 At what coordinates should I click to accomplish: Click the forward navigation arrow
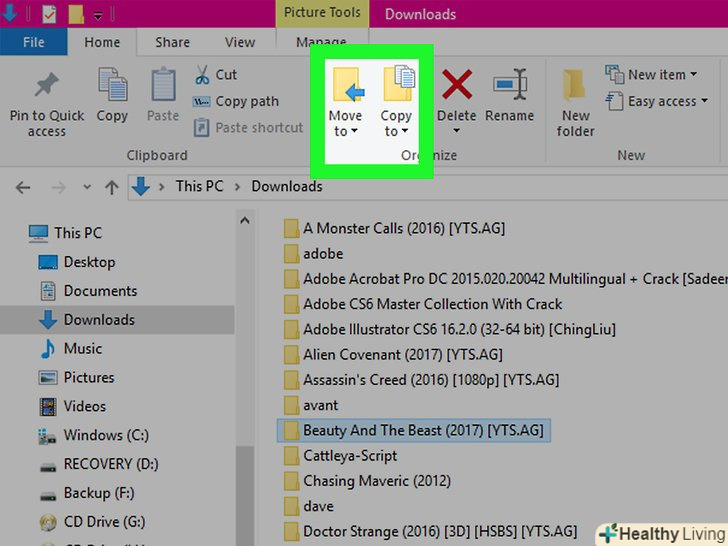(x=58, y=188)
